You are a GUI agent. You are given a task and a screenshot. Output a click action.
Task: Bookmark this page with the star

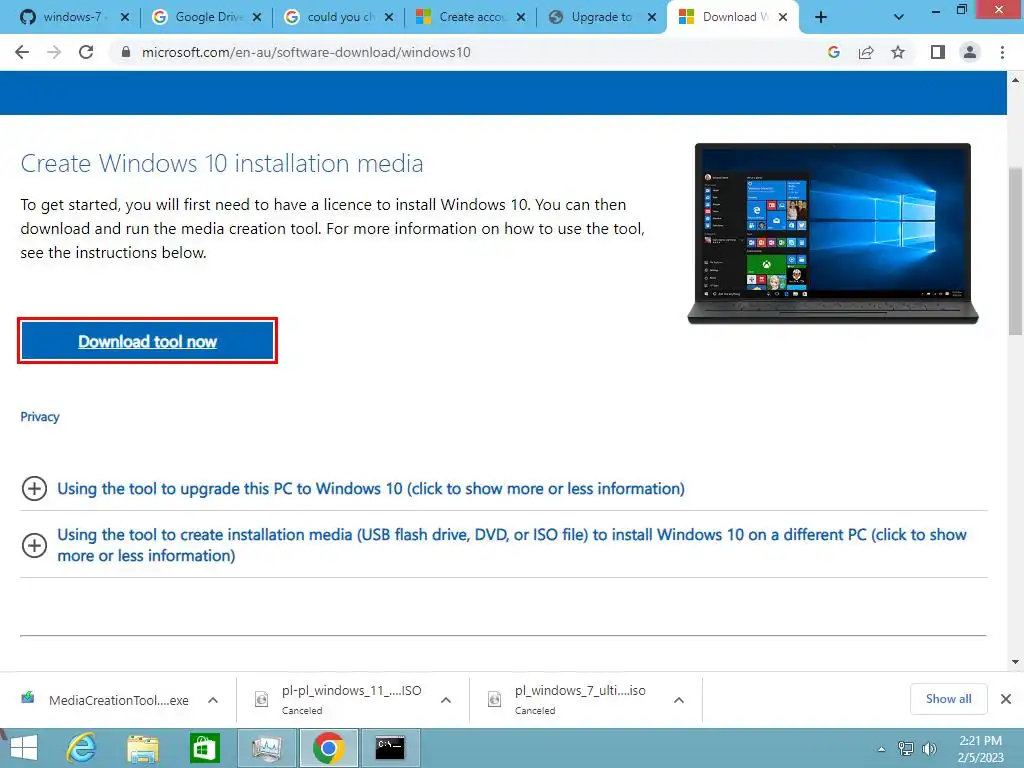pos(898,52)
